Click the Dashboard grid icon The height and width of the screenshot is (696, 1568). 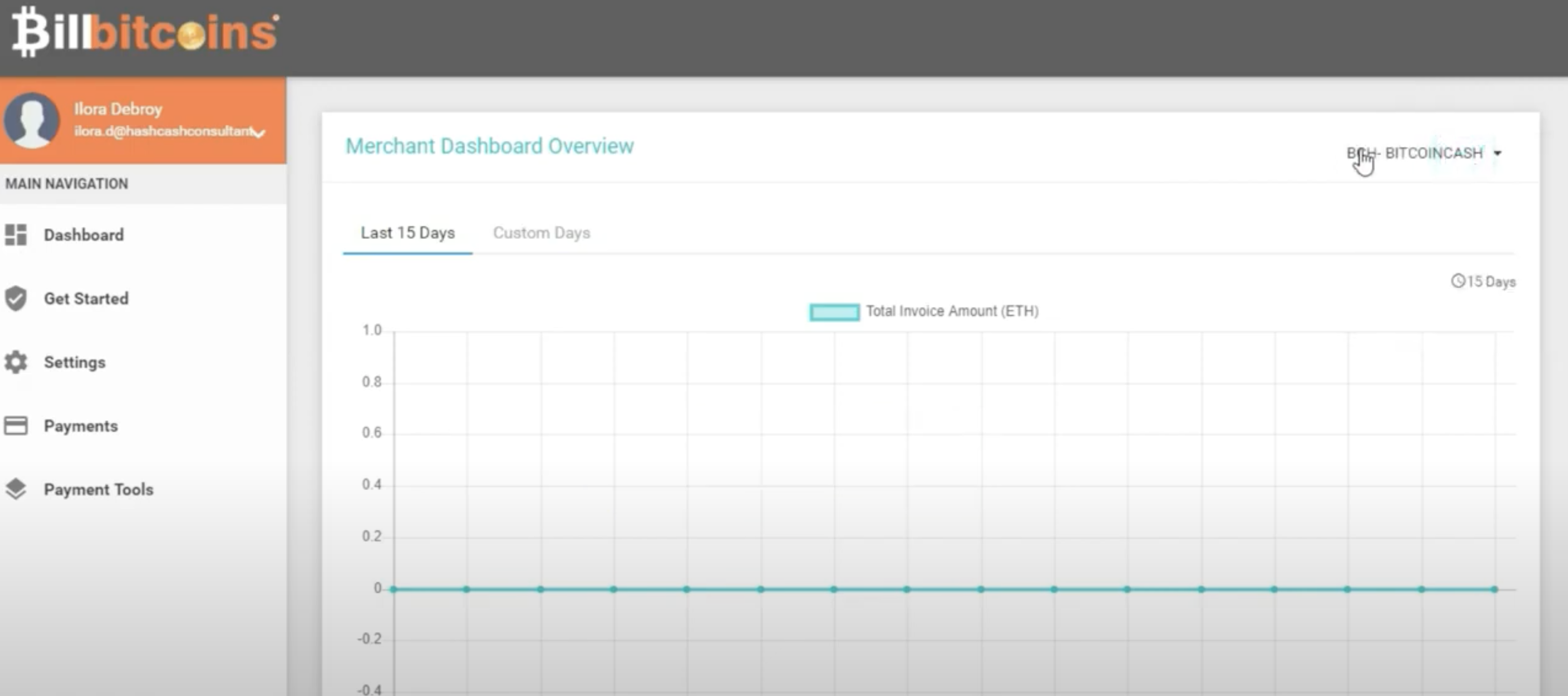coord(16,234)
